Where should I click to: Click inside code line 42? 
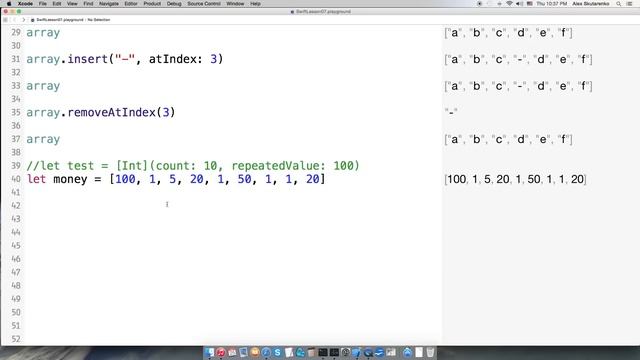click(233, 205)
